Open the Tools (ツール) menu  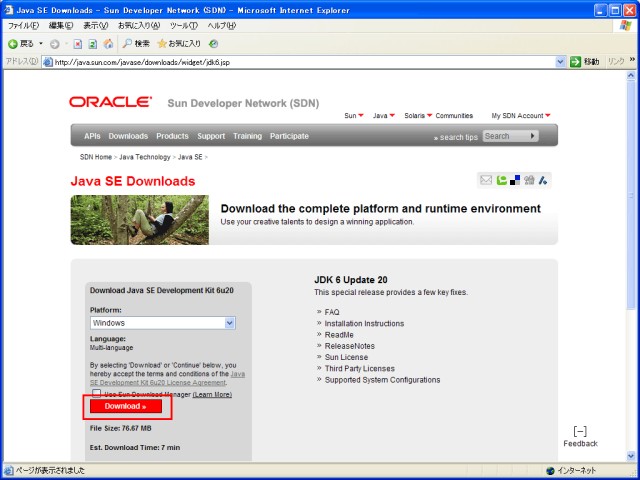point(184,26)
